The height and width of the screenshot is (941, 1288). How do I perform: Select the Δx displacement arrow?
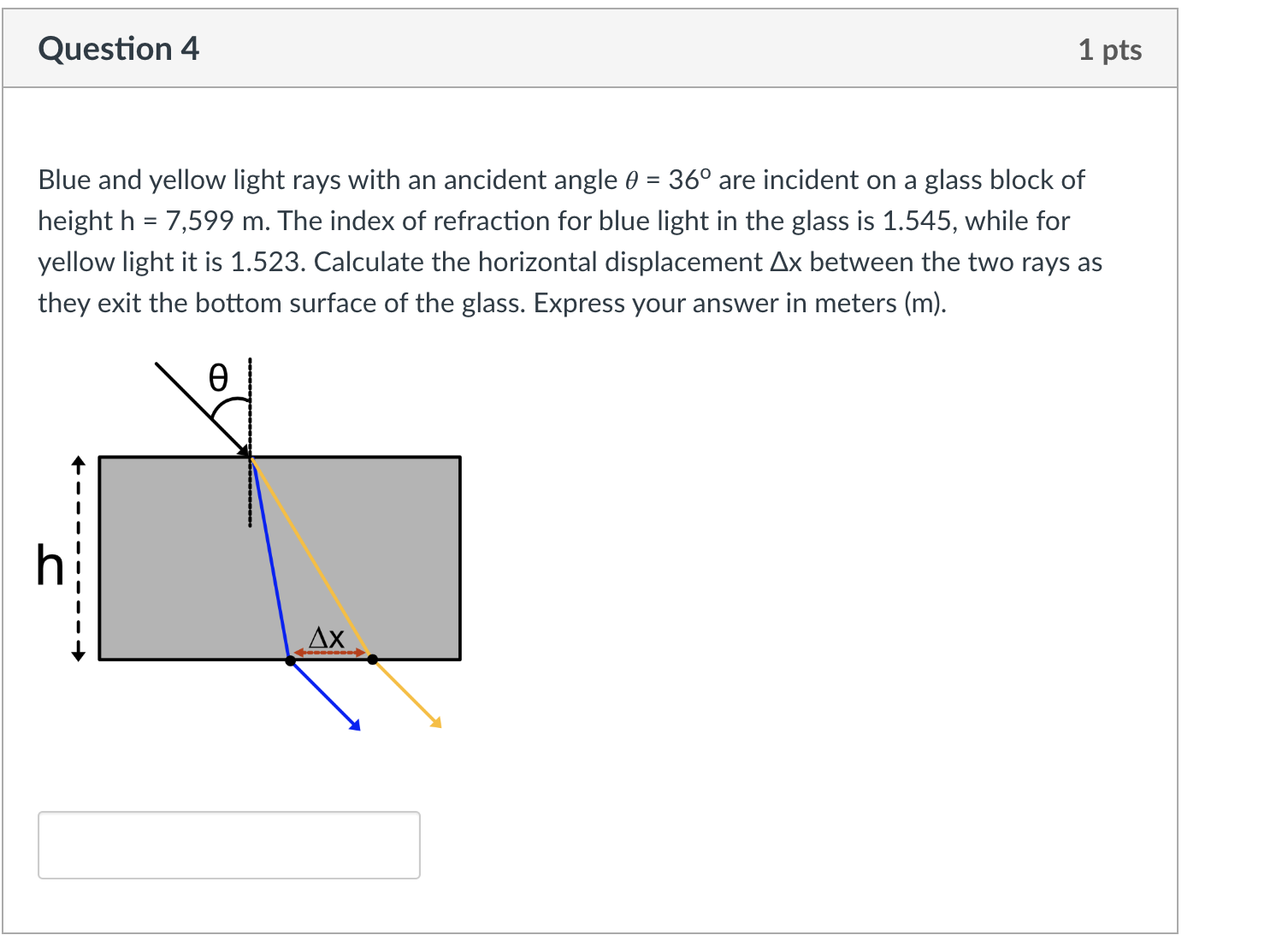point(329,652)
